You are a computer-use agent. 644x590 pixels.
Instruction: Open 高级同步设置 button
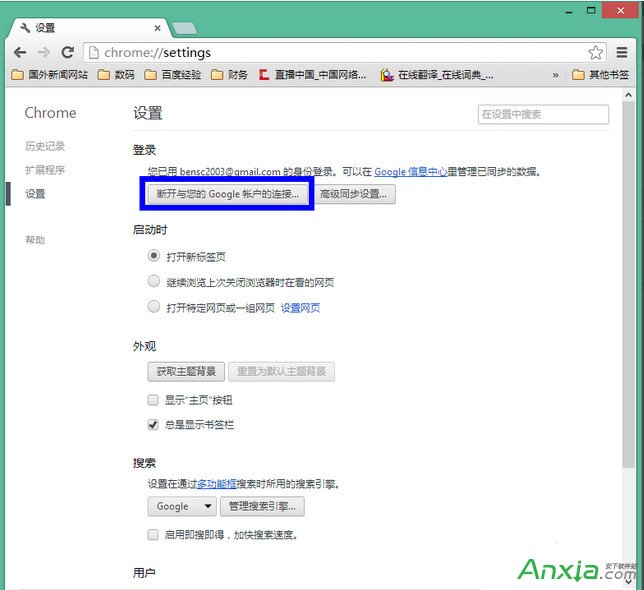[x=354, y=194]
